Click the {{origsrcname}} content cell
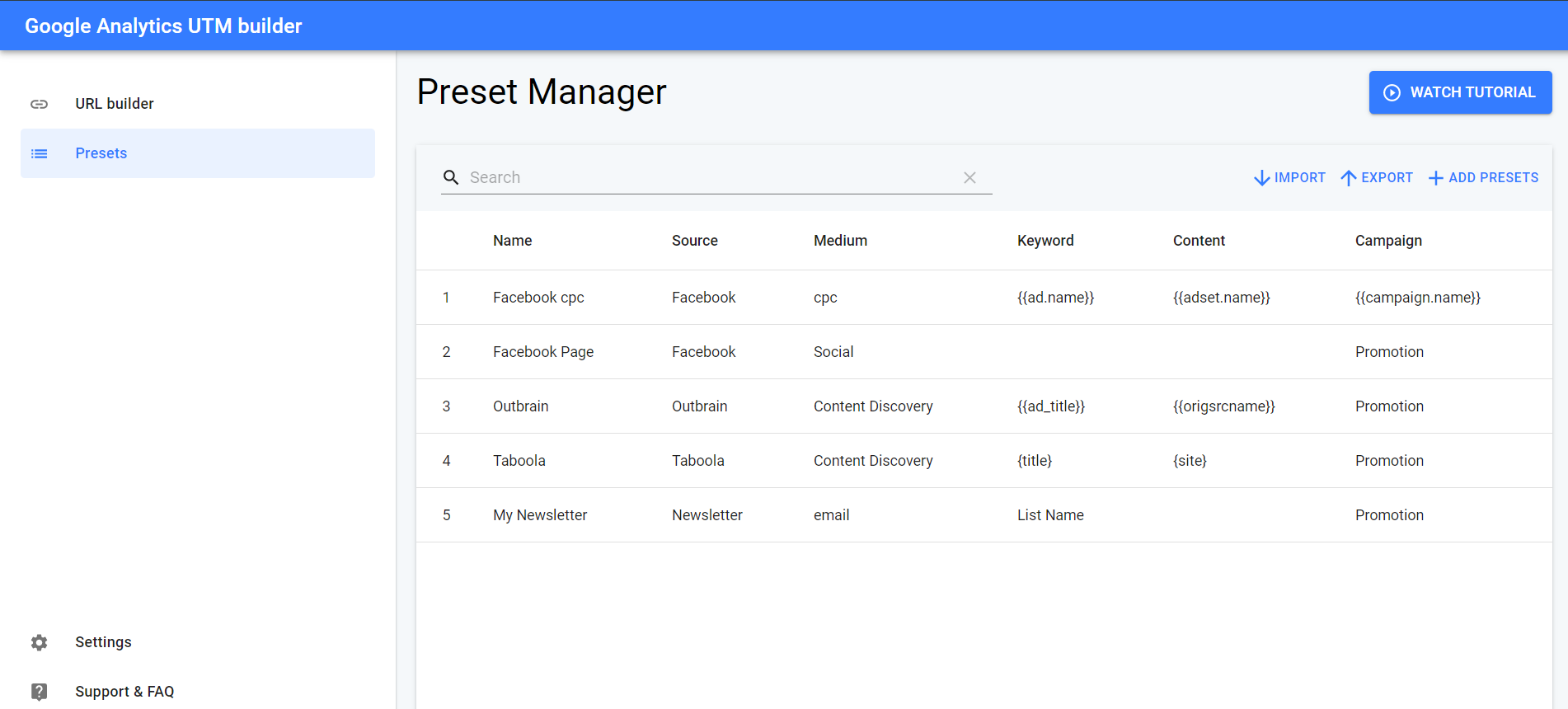This screenshot has height=709, width=1568. (1223, 406)
